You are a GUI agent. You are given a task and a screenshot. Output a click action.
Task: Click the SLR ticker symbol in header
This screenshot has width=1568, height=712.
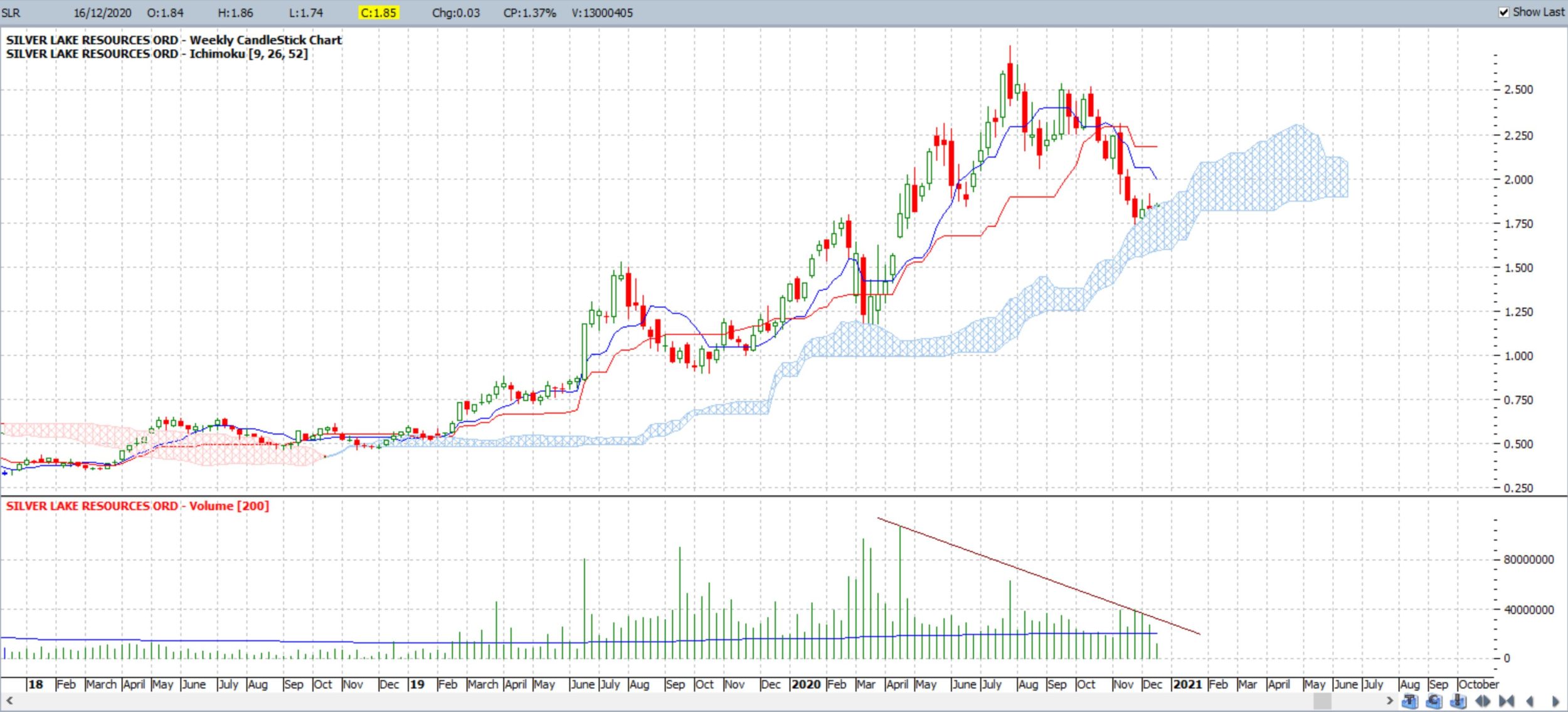pos(11,13)
